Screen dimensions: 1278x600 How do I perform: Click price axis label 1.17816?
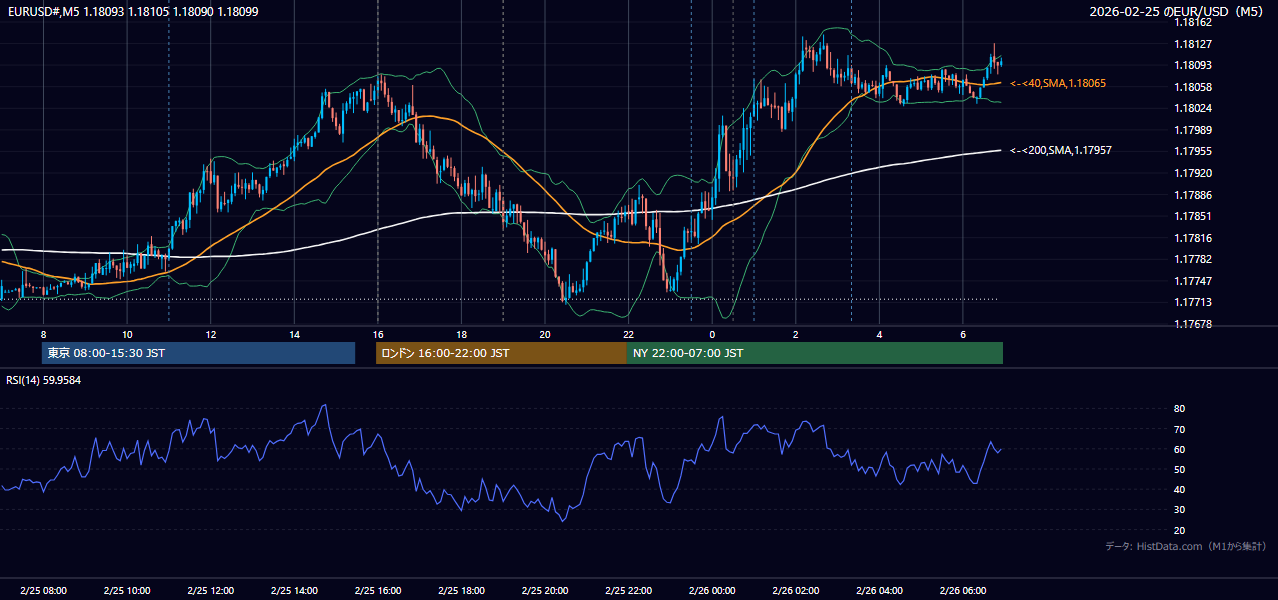pos(1194,238)
